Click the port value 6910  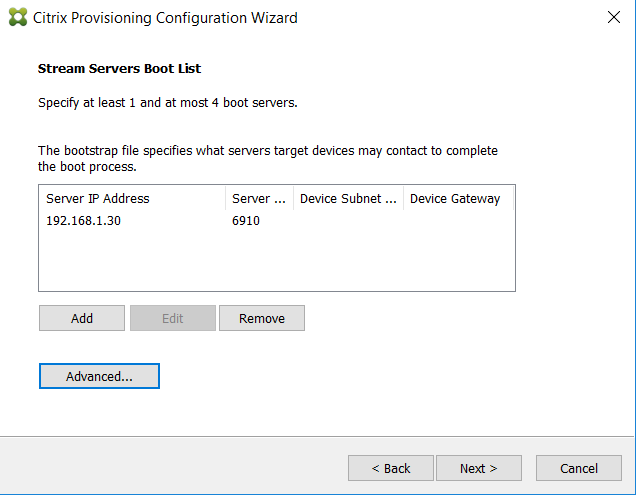pos(246,221)
